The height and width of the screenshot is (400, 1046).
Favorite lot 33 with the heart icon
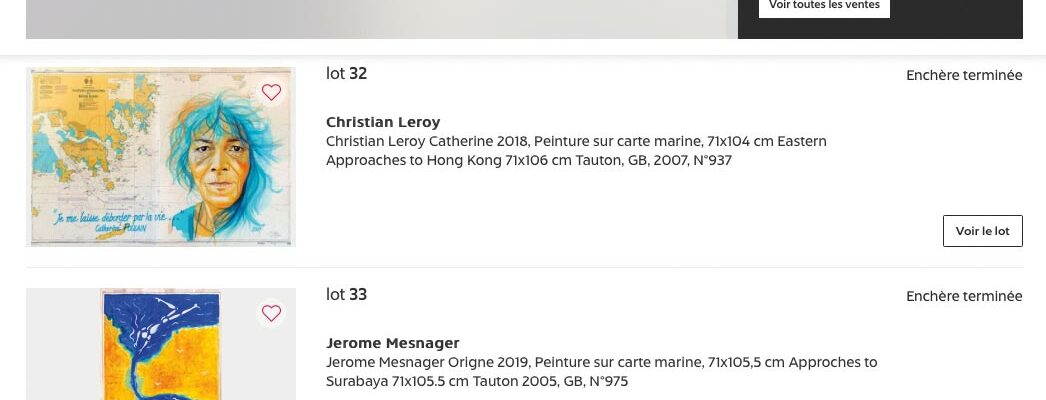point(271,314)
